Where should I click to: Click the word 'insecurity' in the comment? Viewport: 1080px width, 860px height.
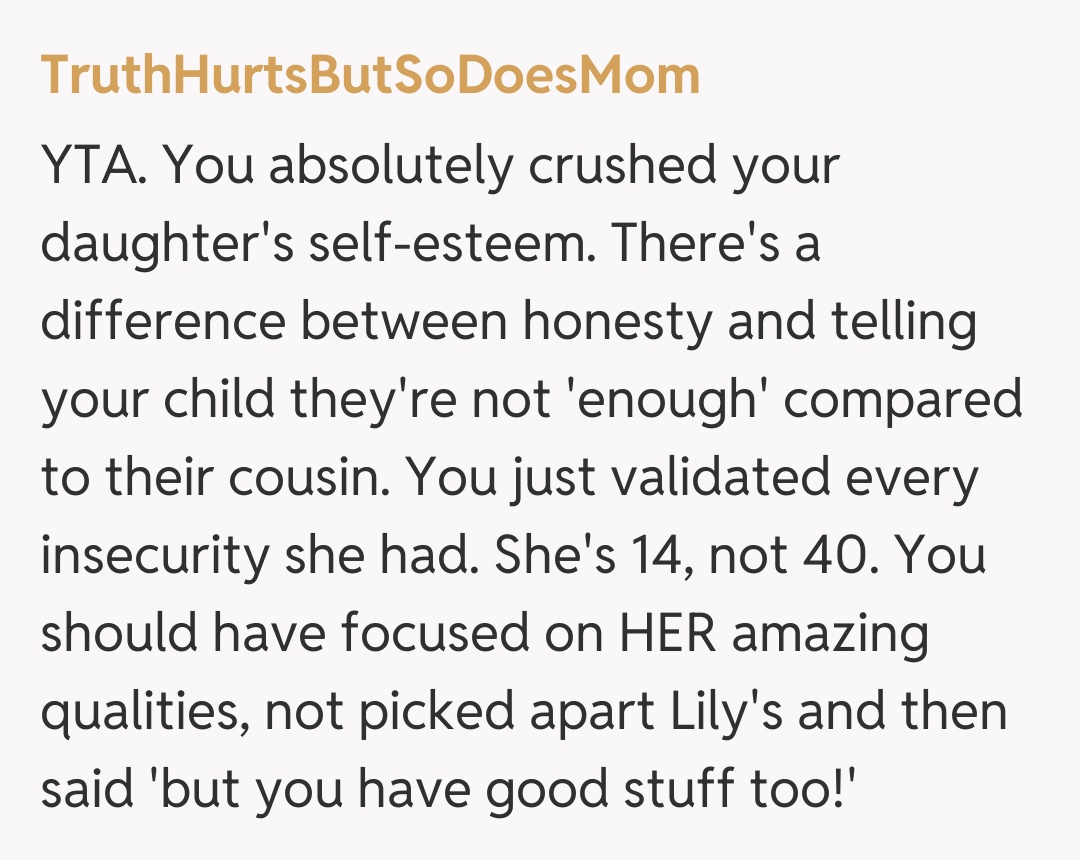pos(155,555)
